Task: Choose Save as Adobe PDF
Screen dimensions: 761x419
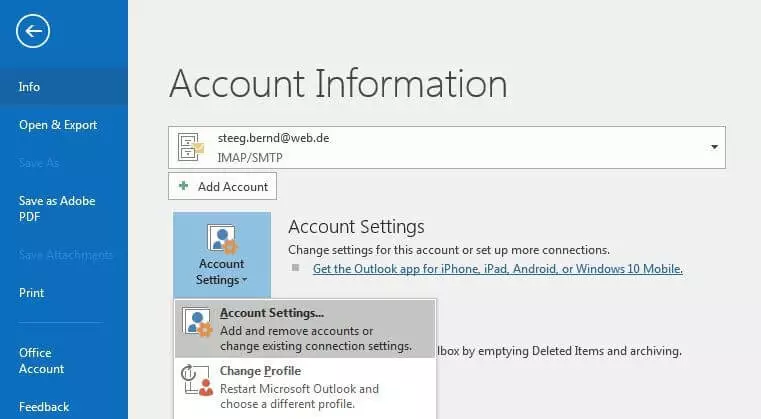Action: [57, 208]
